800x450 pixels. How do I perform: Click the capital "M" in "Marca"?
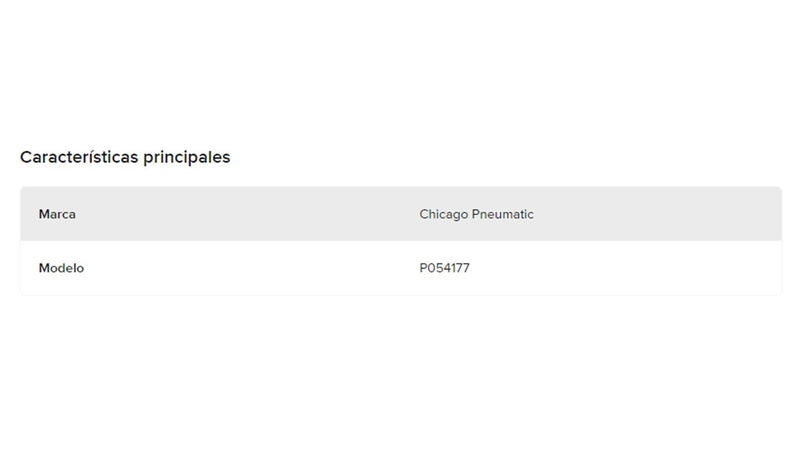44,214
